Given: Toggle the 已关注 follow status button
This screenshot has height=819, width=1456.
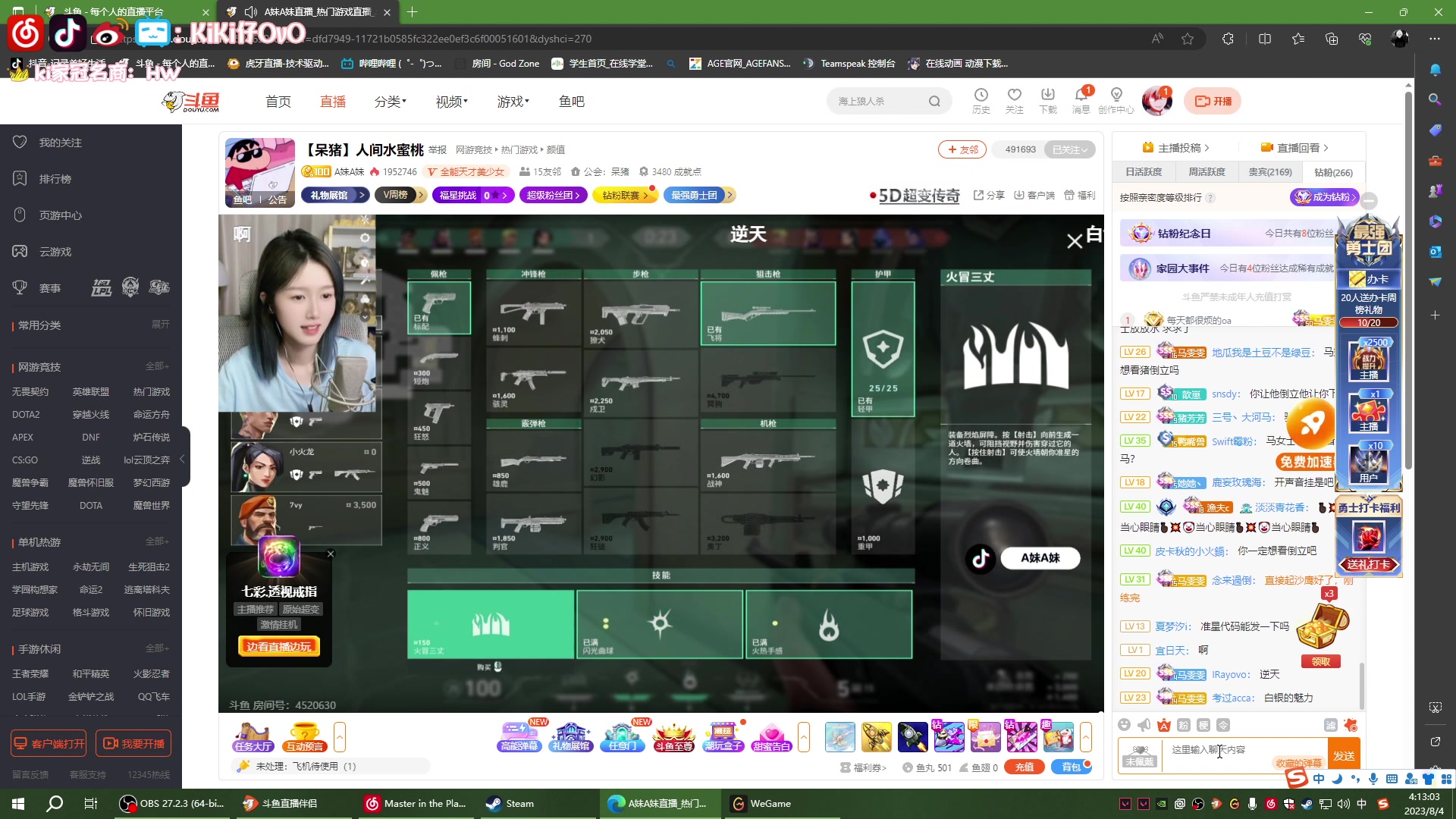Looking at the screenshot, I should [x=1069, y=149].
